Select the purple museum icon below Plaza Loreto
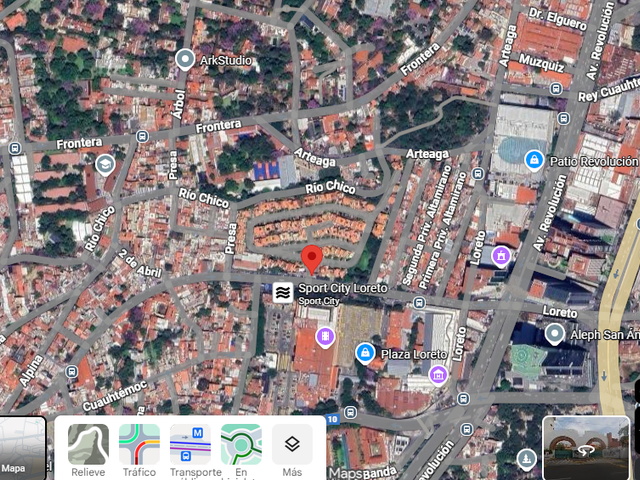Screen dimensions: 640x480 pyautogui.click(x=438, y=374)
